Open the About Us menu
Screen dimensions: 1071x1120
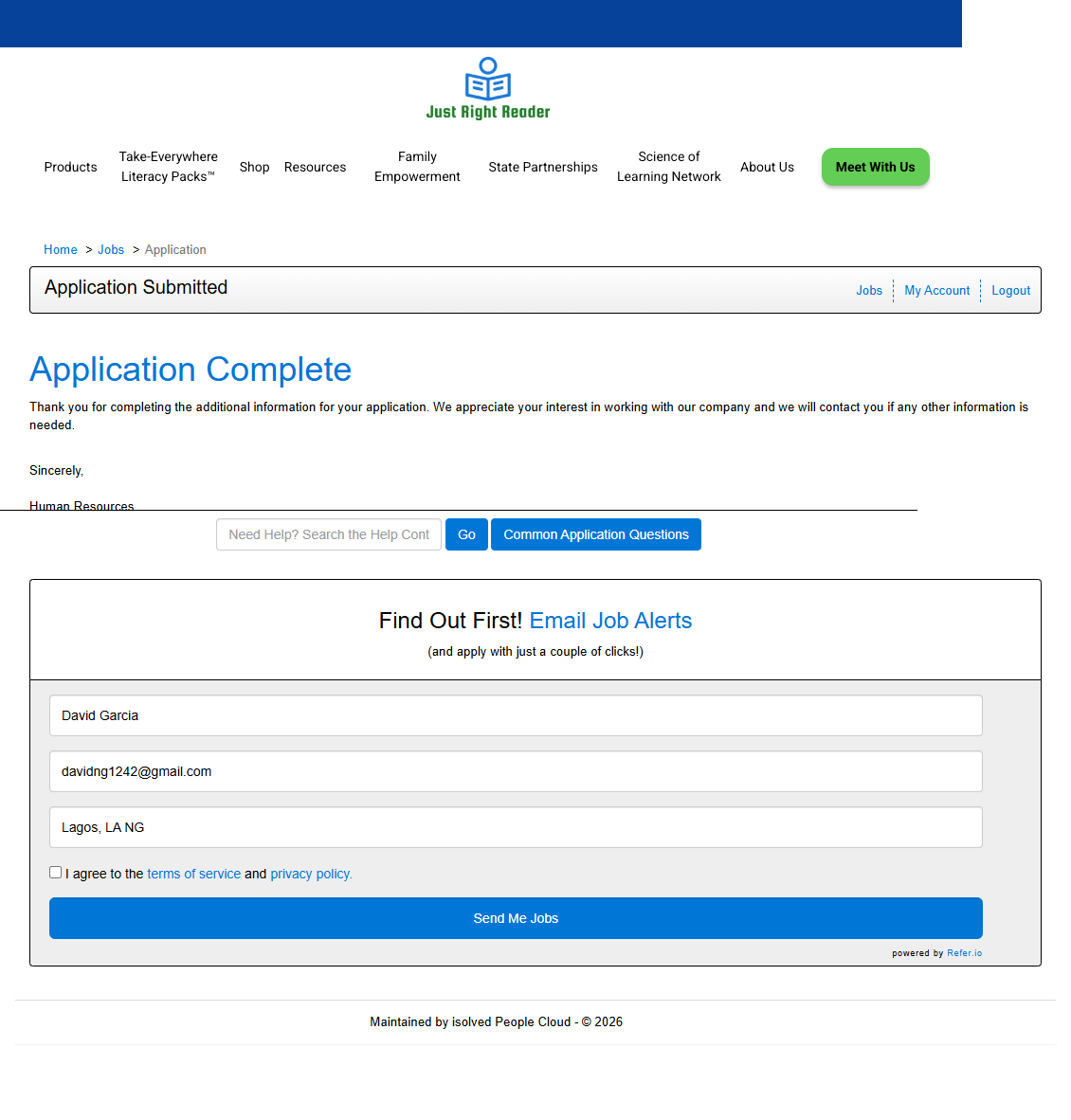coord(767,167)
